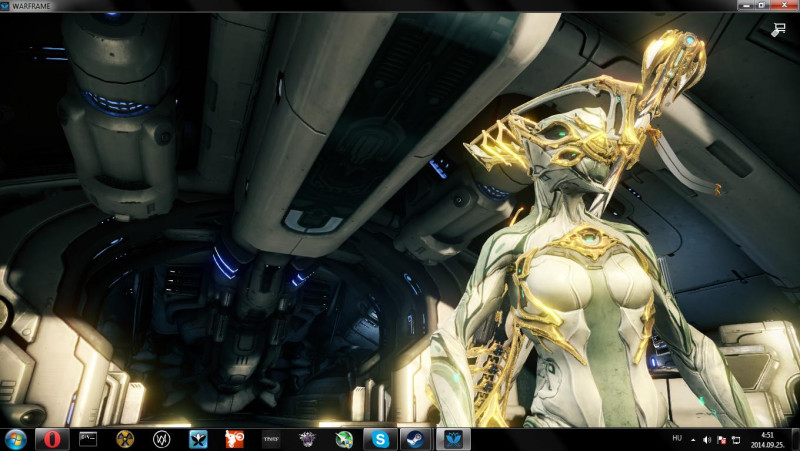Open Action Center flag notification
The width and height of the screenshot is (800, 451).
click(721, 440)
